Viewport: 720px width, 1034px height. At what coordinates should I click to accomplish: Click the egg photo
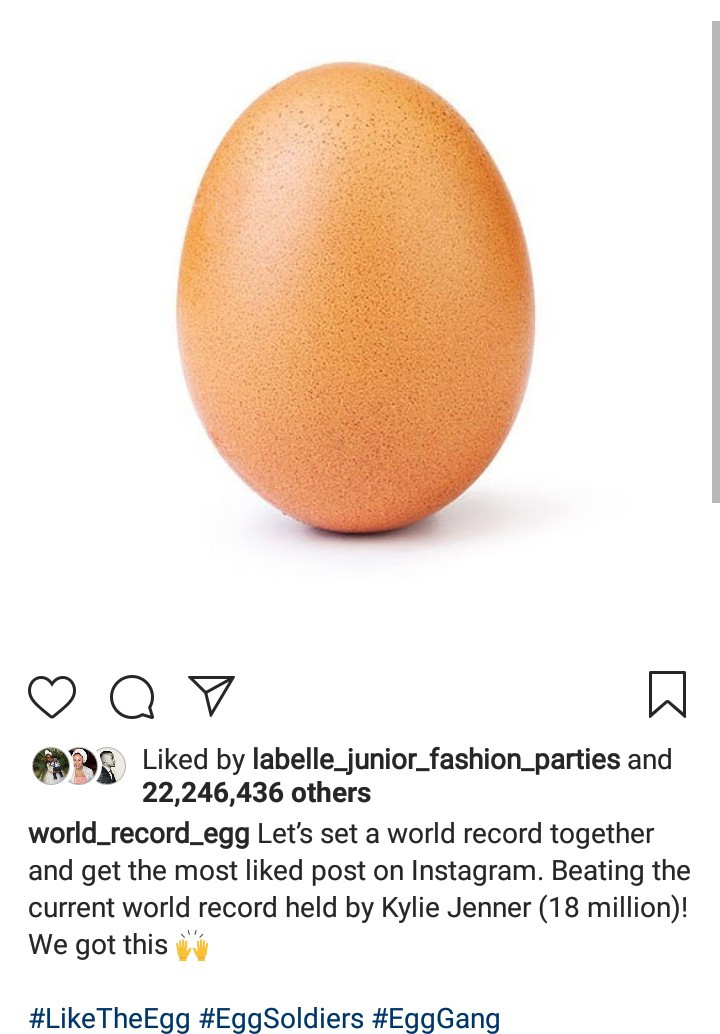coord(356,298)
